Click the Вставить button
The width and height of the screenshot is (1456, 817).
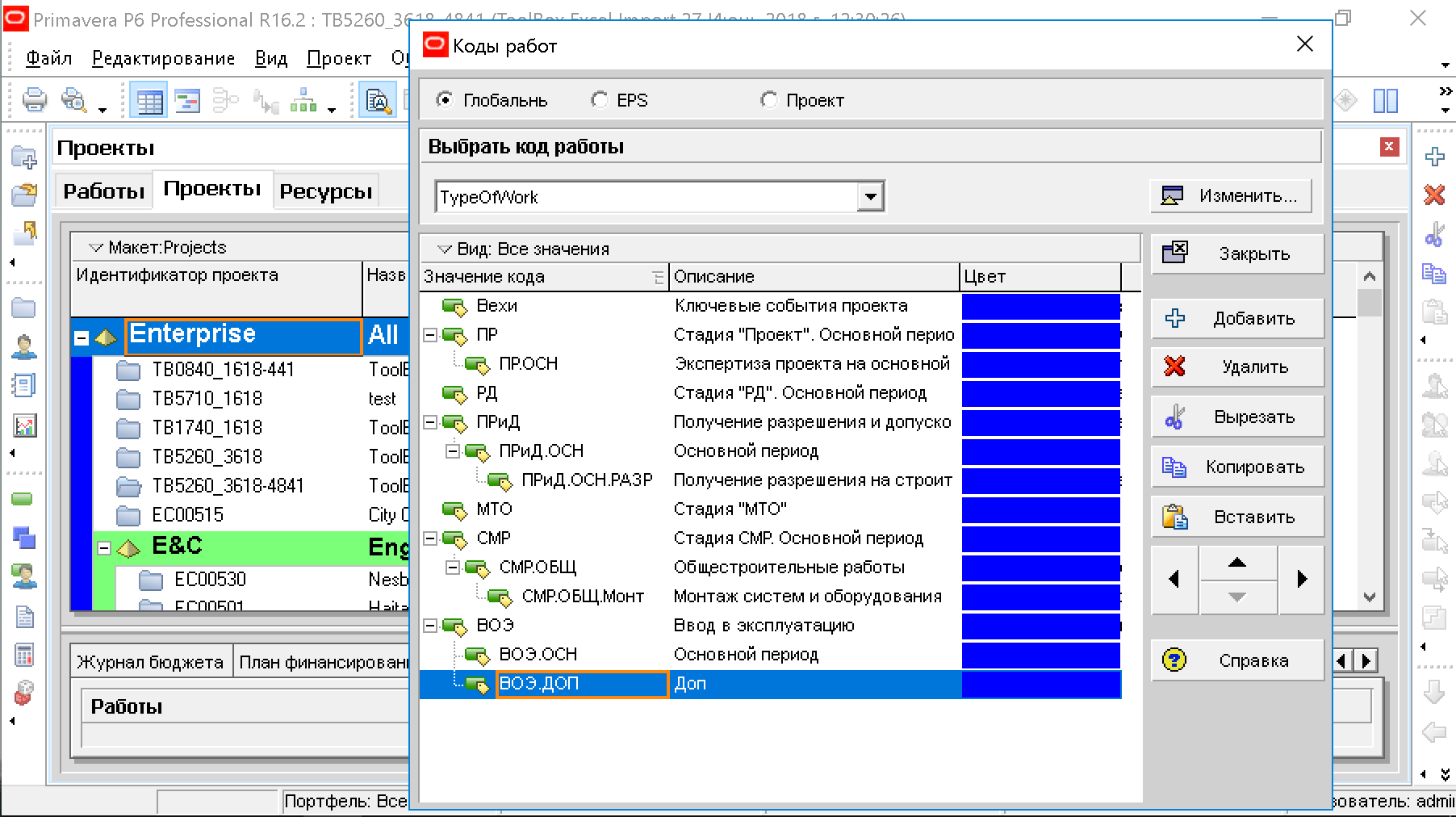coord(1237,517)
